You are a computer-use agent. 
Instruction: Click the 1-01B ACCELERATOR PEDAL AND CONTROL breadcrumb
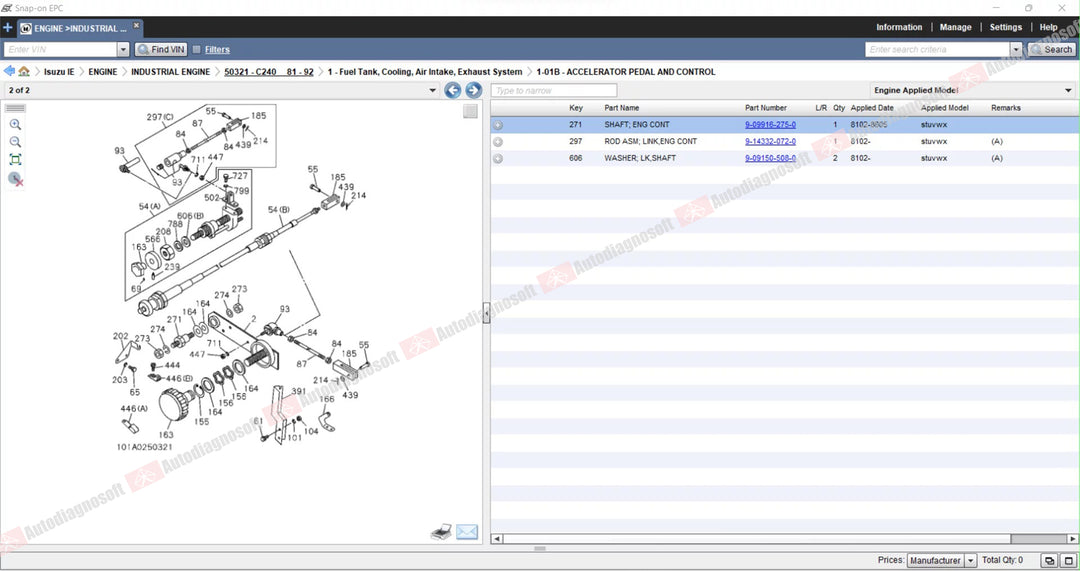625,72
